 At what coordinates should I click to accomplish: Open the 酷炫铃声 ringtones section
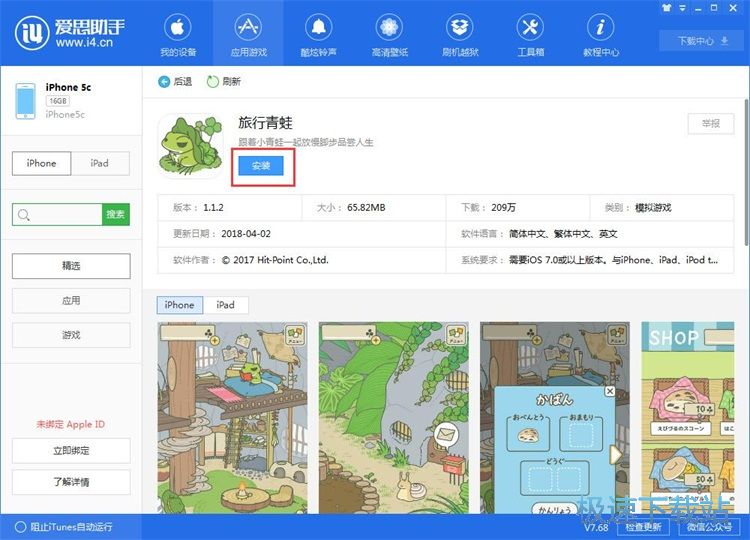319,35
